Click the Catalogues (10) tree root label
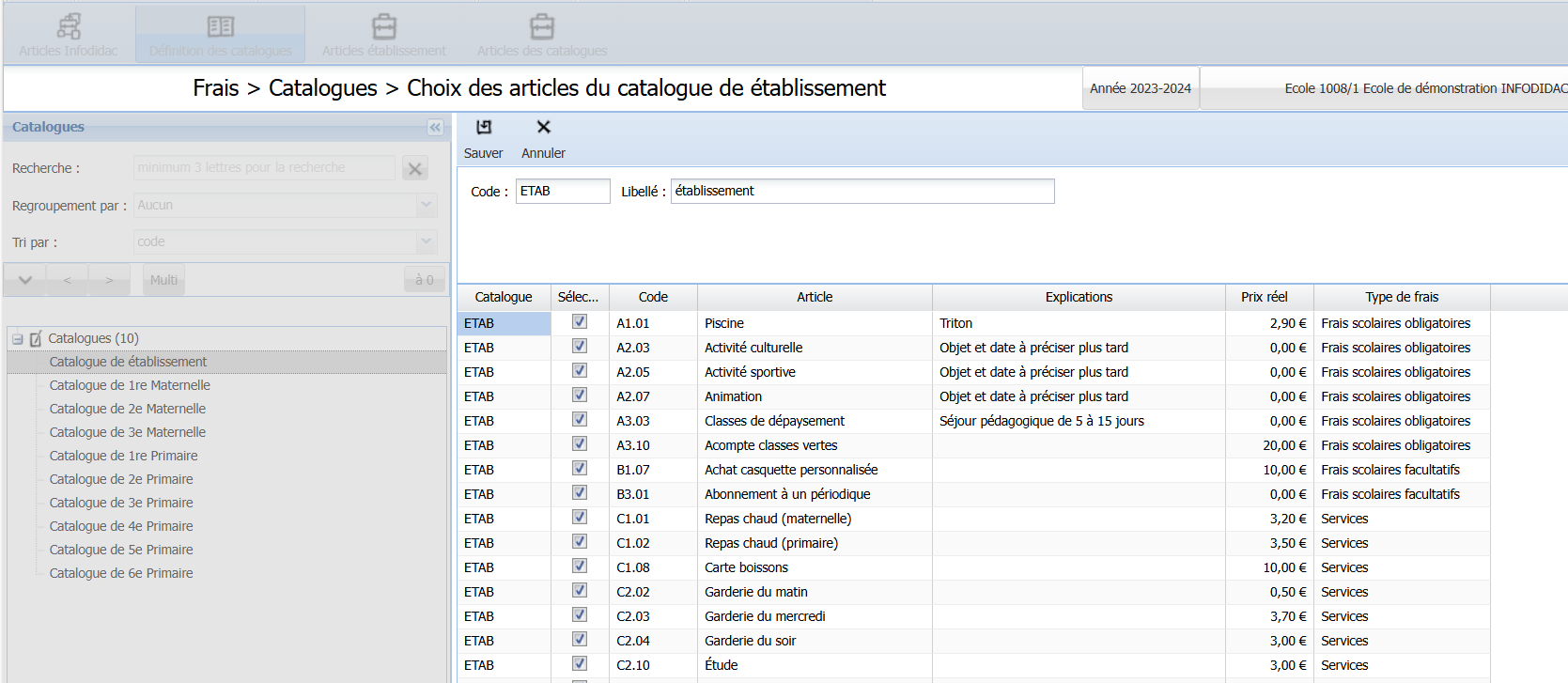1568x683 pixels. coord(93,338)
